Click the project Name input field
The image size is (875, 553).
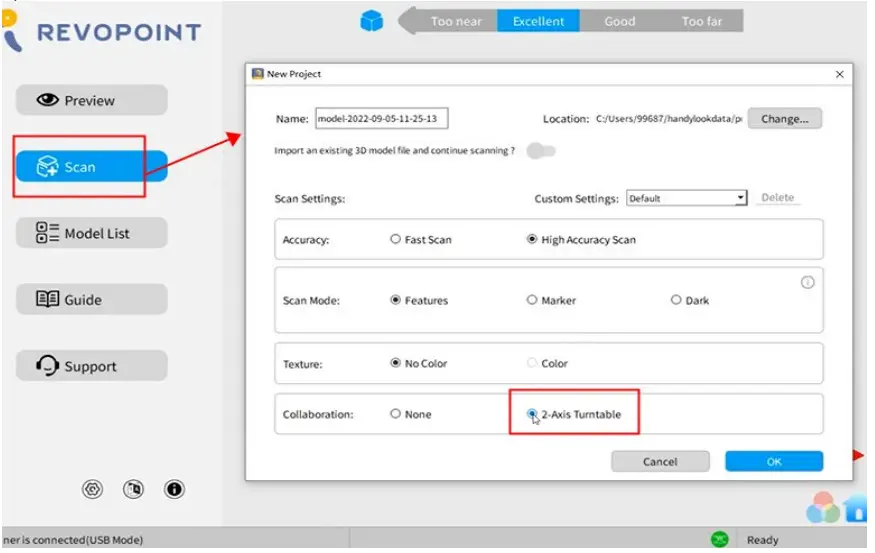point(382,118)
